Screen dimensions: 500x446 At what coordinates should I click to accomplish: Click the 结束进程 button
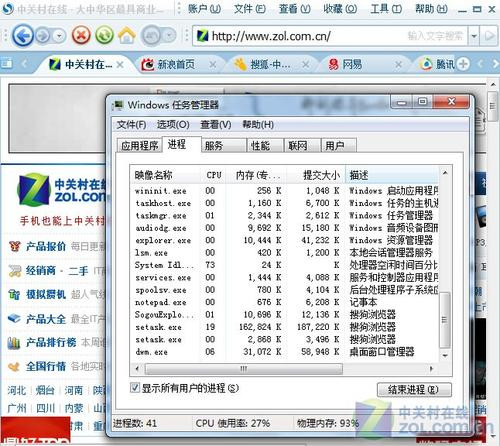(x=414, y=390)
